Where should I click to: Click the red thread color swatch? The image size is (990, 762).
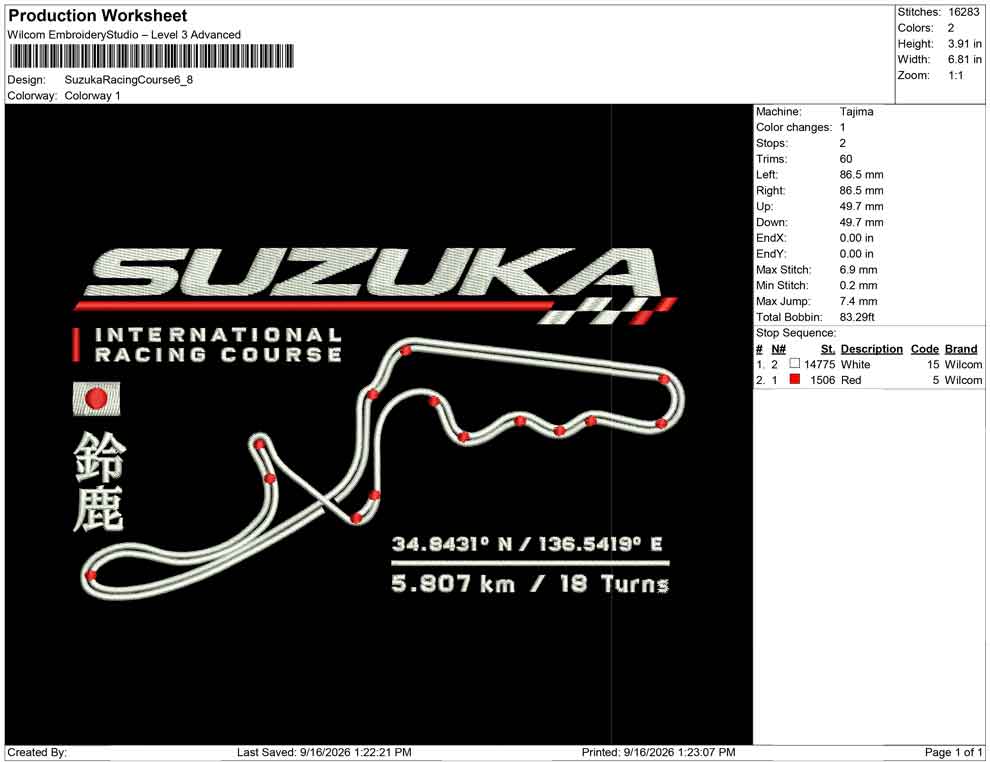point(794,379)
